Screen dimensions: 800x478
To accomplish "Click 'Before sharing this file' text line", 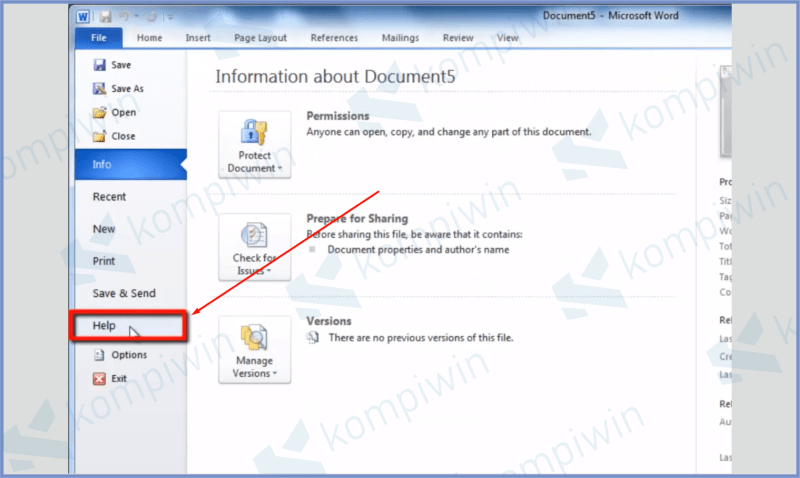I will [414, 234].
